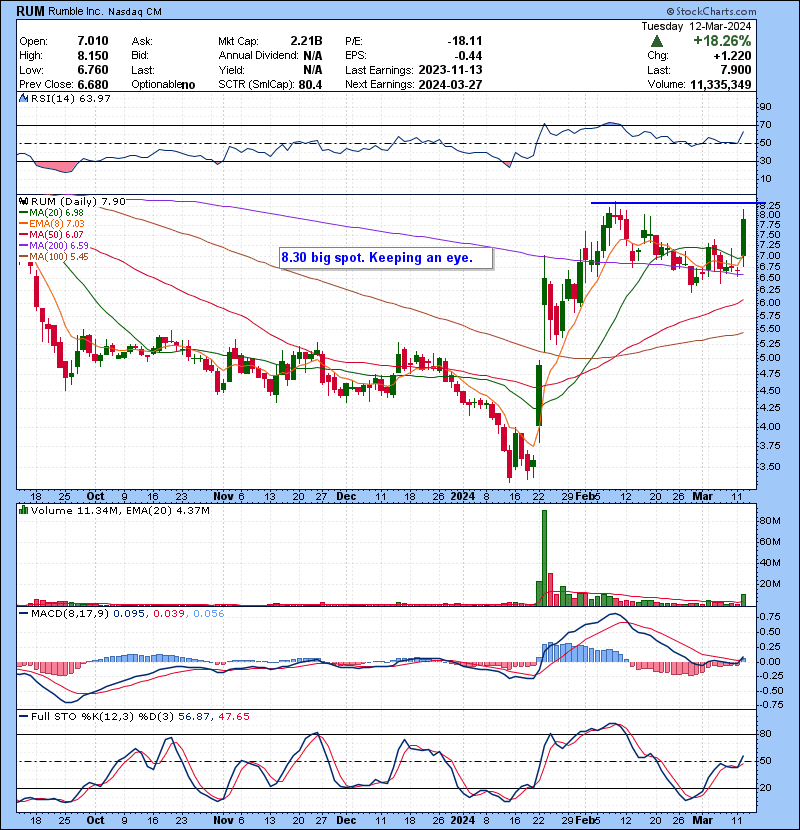Click the MA(20) 6.98 legend entry

point(51,213)
